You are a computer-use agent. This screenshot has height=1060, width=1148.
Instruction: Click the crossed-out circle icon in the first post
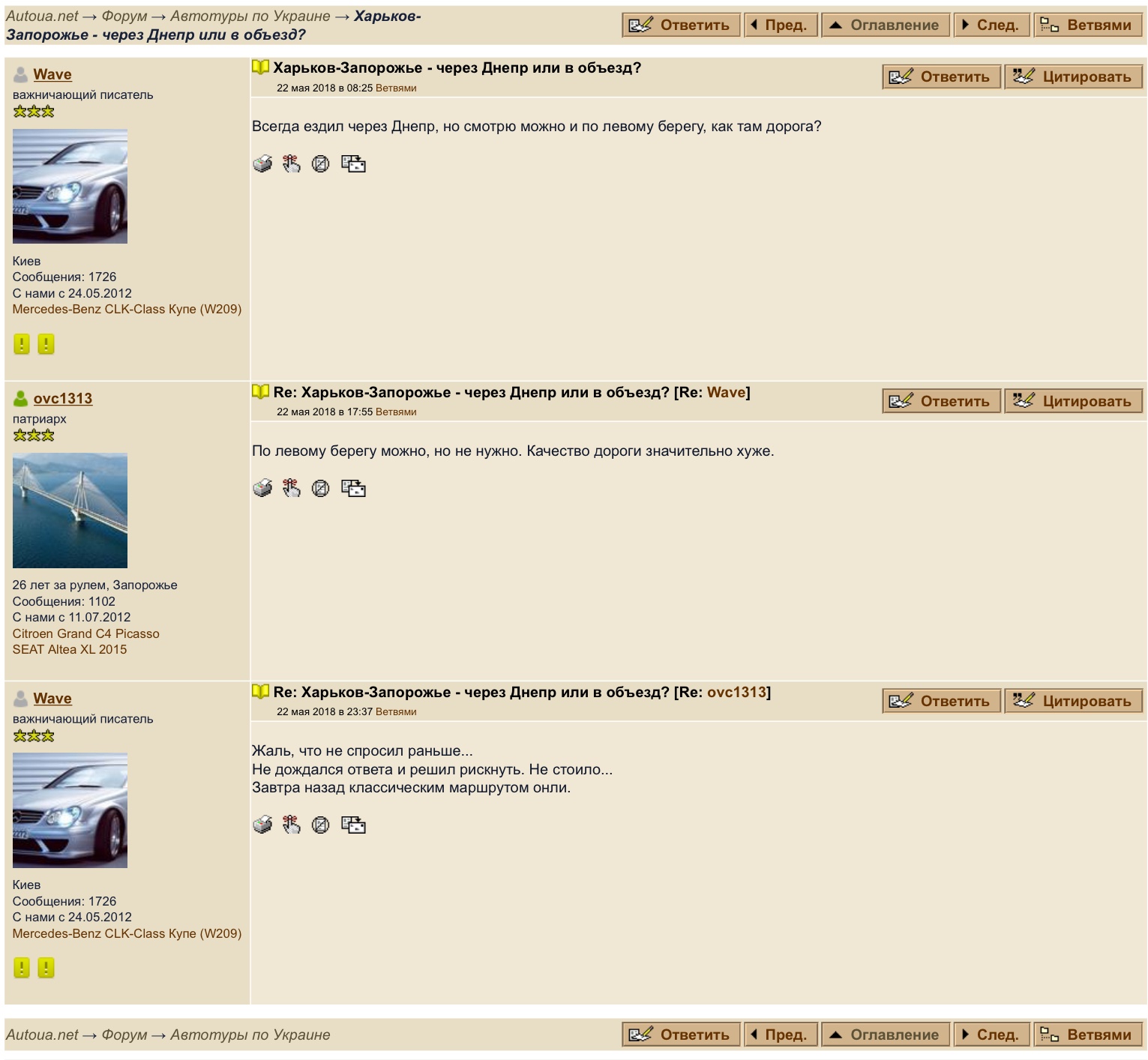coord(320,163)
